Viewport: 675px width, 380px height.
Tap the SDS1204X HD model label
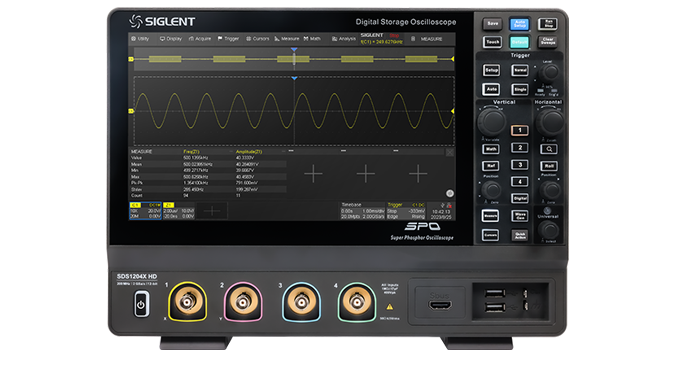137,276
